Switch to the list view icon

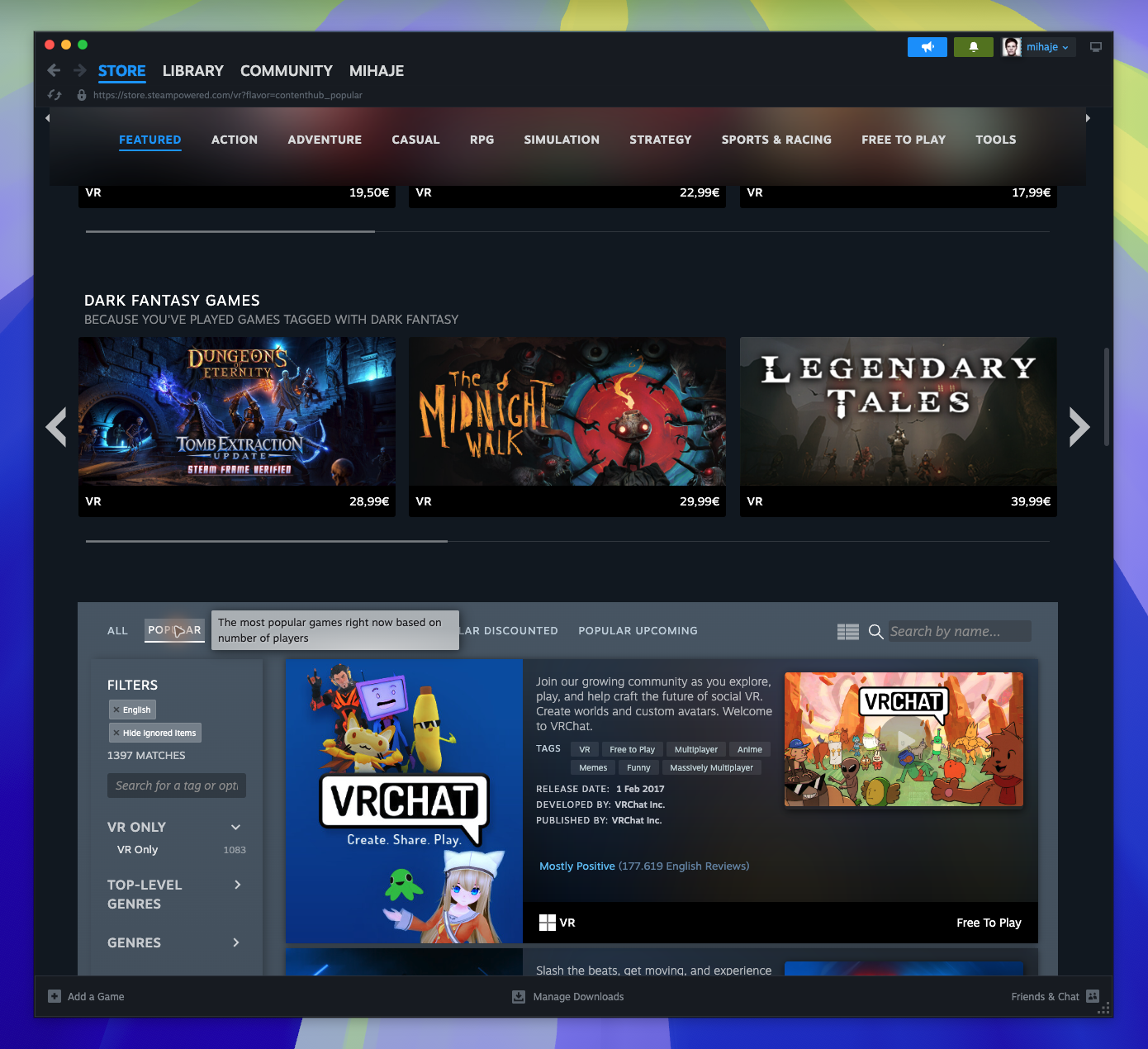(848, 632)
